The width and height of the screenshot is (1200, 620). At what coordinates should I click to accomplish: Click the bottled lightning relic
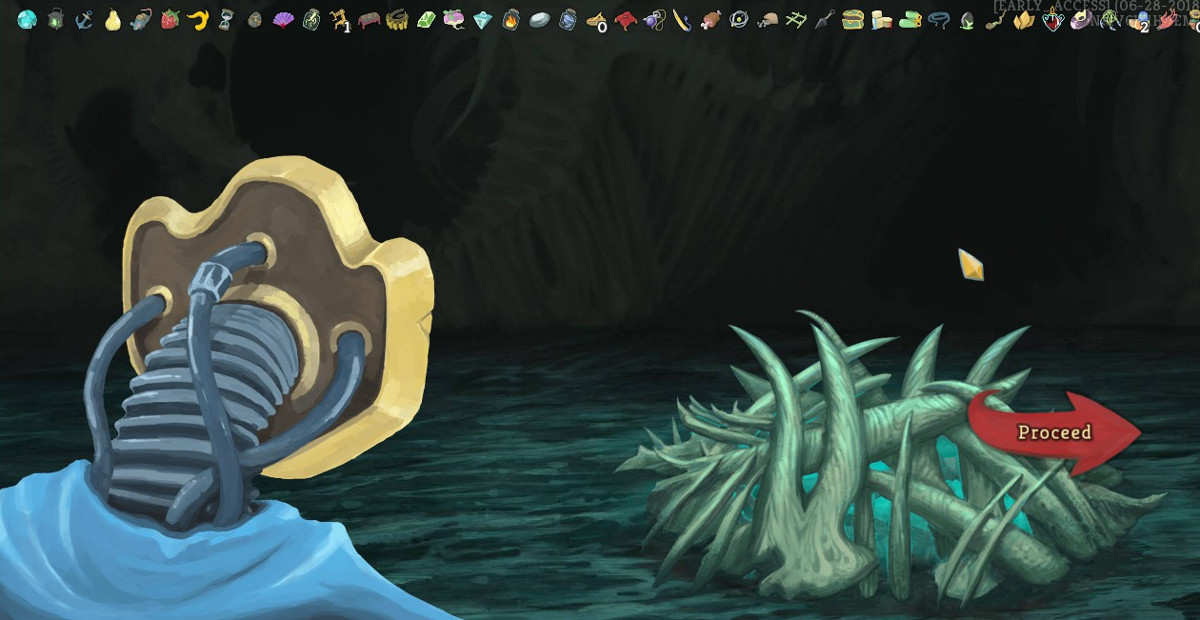312,19
